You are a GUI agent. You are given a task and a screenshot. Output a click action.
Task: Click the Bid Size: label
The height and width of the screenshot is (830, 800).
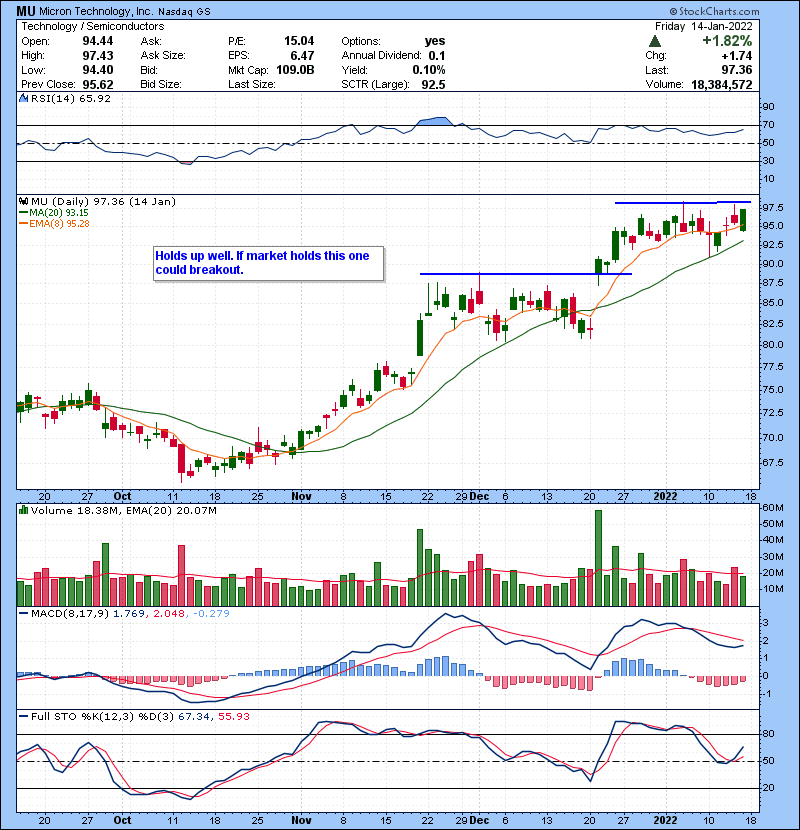[x=161, y=84]
